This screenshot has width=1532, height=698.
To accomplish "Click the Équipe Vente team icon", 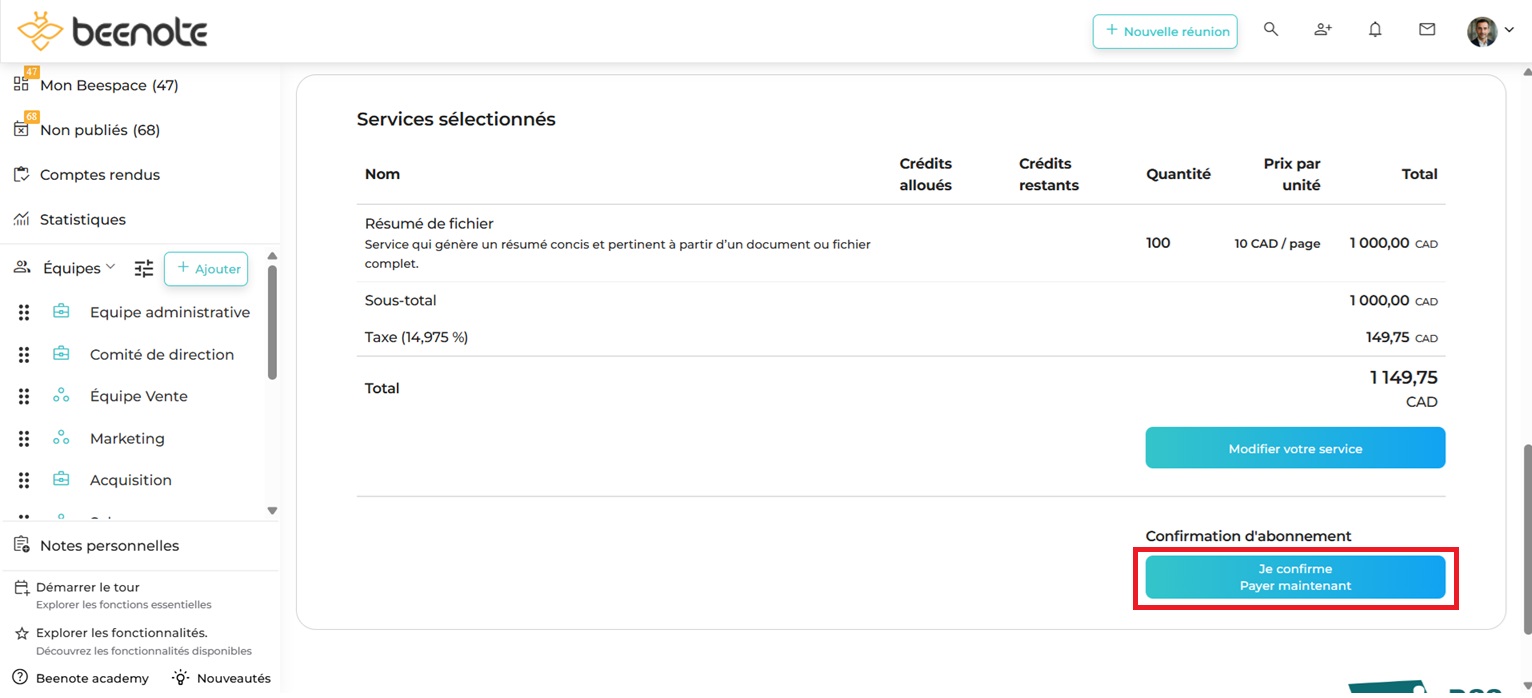I will 61,396.
